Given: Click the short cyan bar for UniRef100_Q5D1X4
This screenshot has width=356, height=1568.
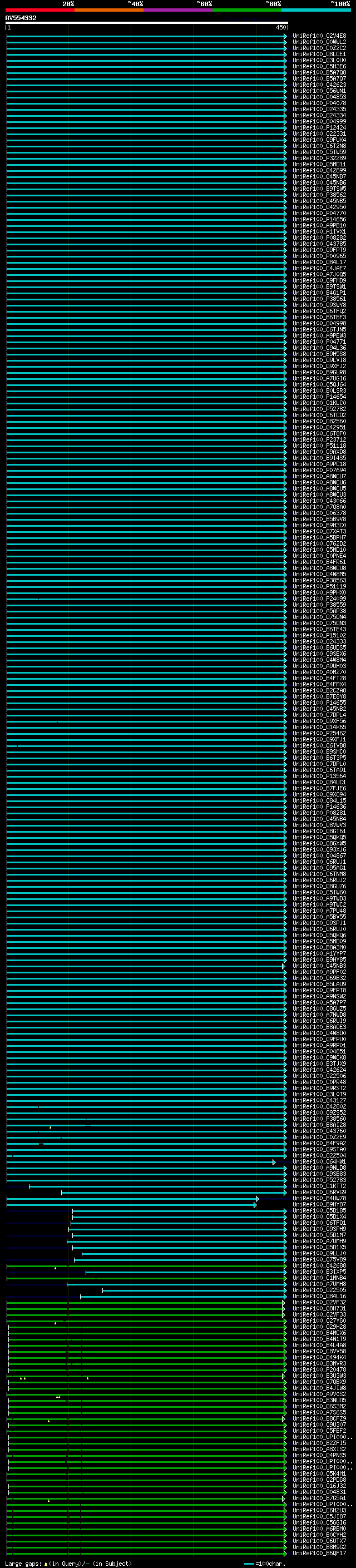Looking at the screenshot, I should point(180,1217).
